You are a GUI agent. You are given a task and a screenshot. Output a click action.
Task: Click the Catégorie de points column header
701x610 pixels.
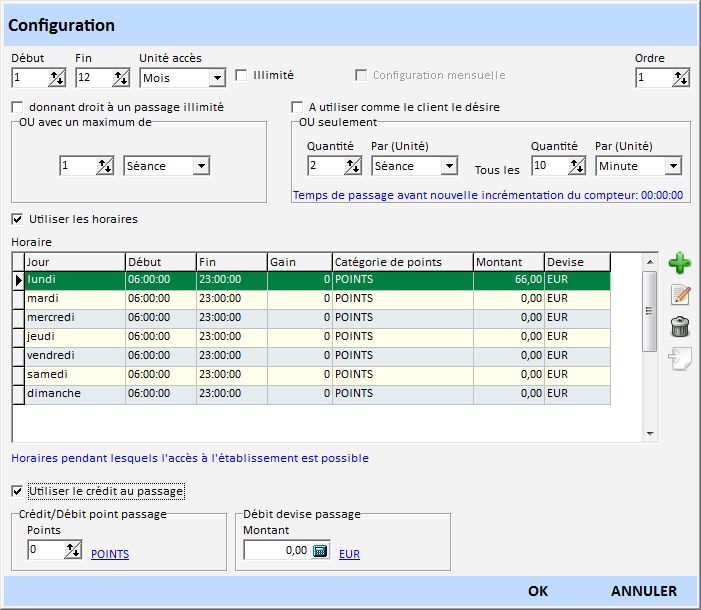(402, 262)
